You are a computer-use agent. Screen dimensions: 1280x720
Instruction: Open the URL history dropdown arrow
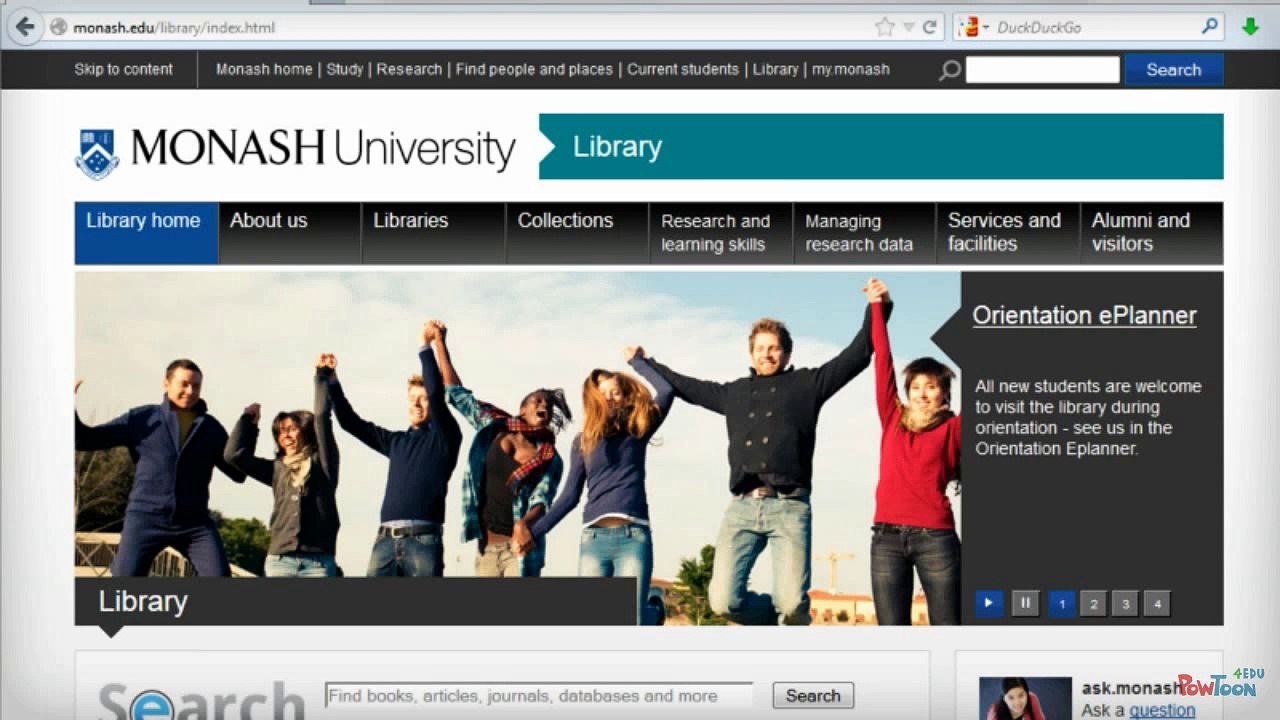tap(909, 27)
